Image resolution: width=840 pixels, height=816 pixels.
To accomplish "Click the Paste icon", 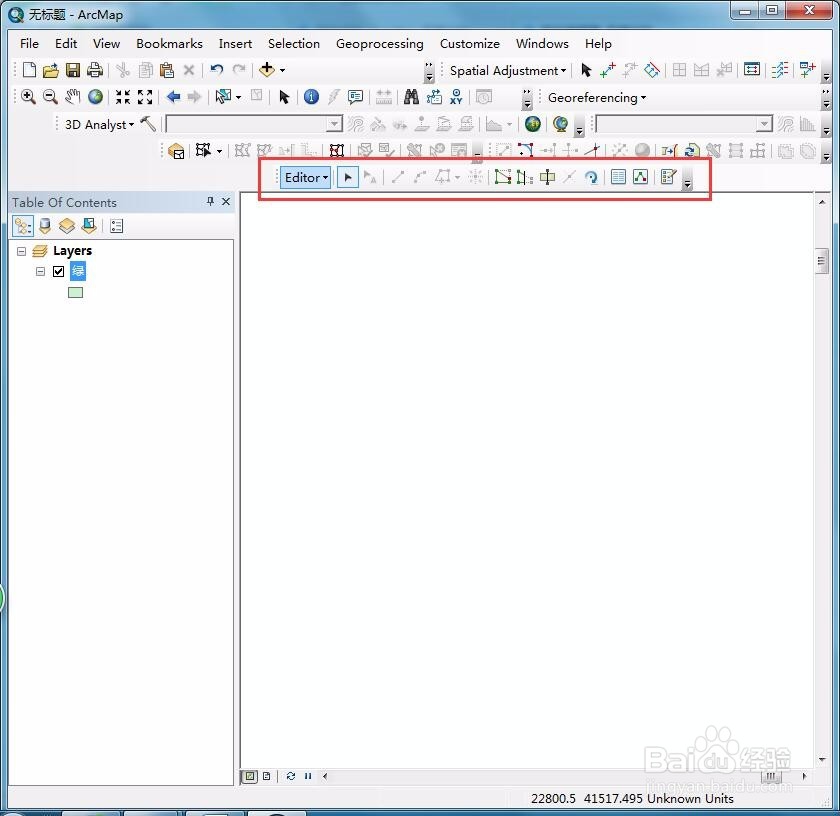I will (x=167, y=70).
